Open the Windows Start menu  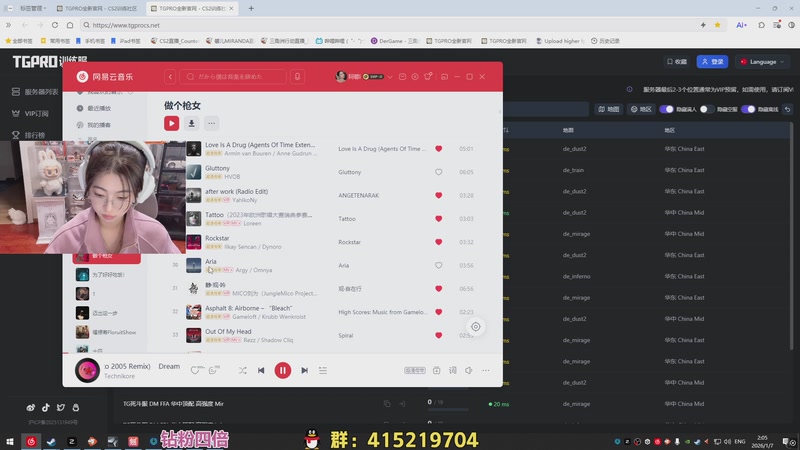pyautogui.click(x=9, y=441)
